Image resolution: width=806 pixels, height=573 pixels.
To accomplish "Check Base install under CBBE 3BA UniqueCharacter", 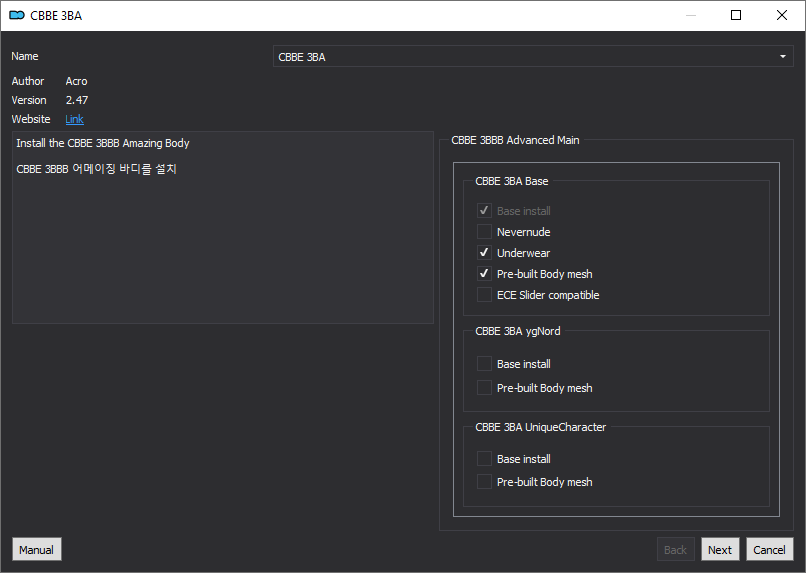I will tap(484, 458).
